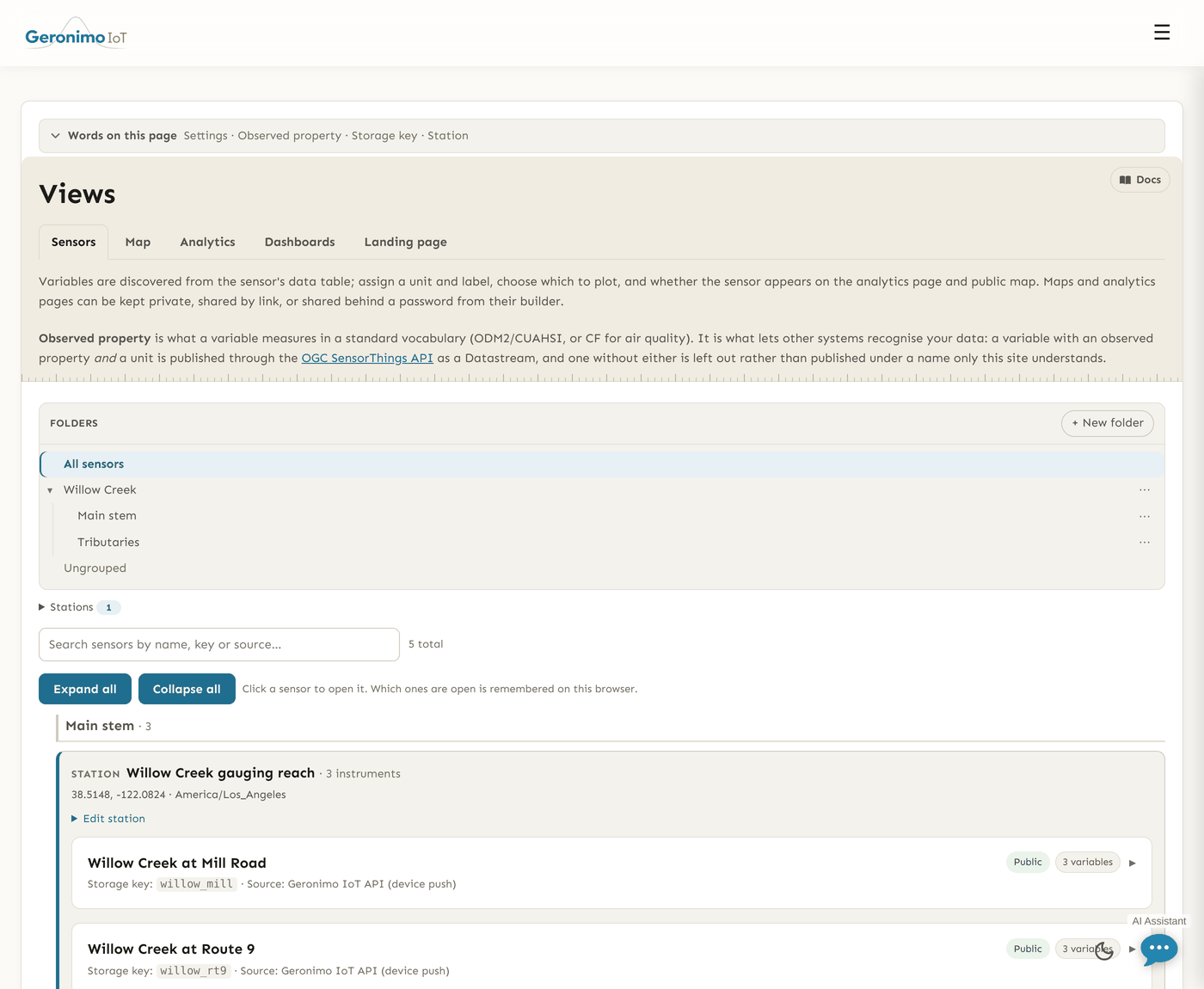Create a new folder
The height and width of the screenshot is (989, 1204).
click(1108, 423)
